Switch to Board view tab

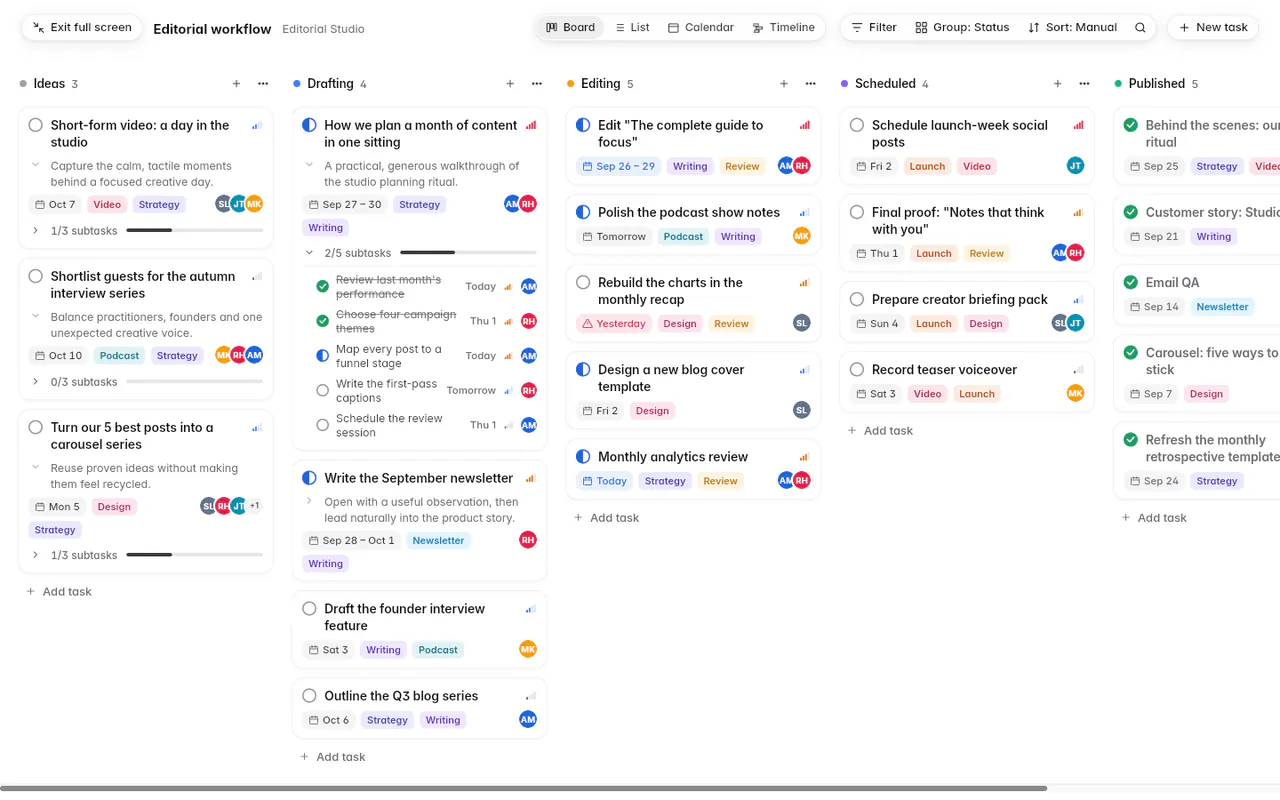pyautogui.click(x=570, y=28)
